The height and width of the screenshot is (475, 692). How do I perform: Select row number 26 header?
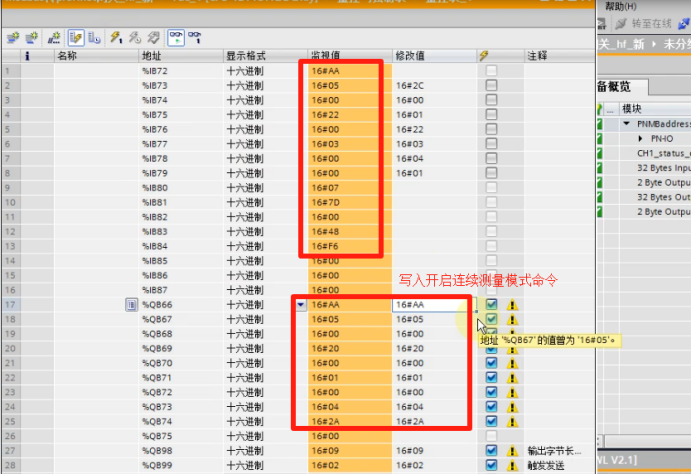10,436
